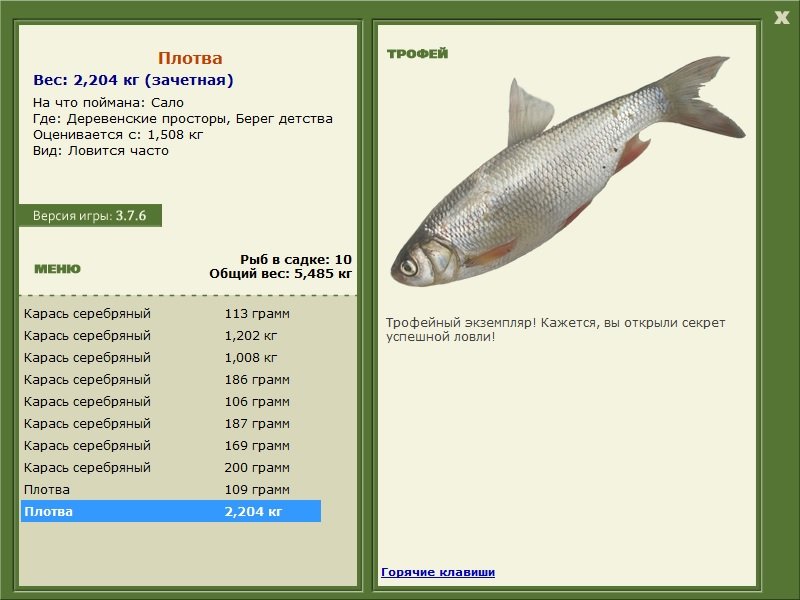Image resolution: width=800 pixels, height=600 pixels.
Task: Select the Карась серебряный 186 грамм row
Action: (171, 380)
